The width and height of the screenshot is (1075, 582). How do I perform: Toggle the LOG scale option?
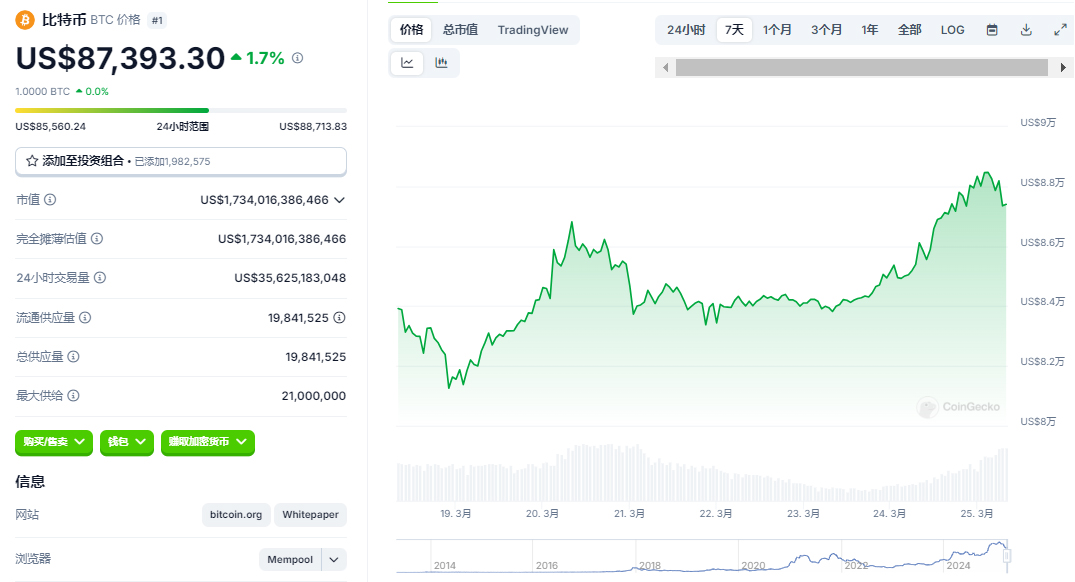click(x=953, y=30)
